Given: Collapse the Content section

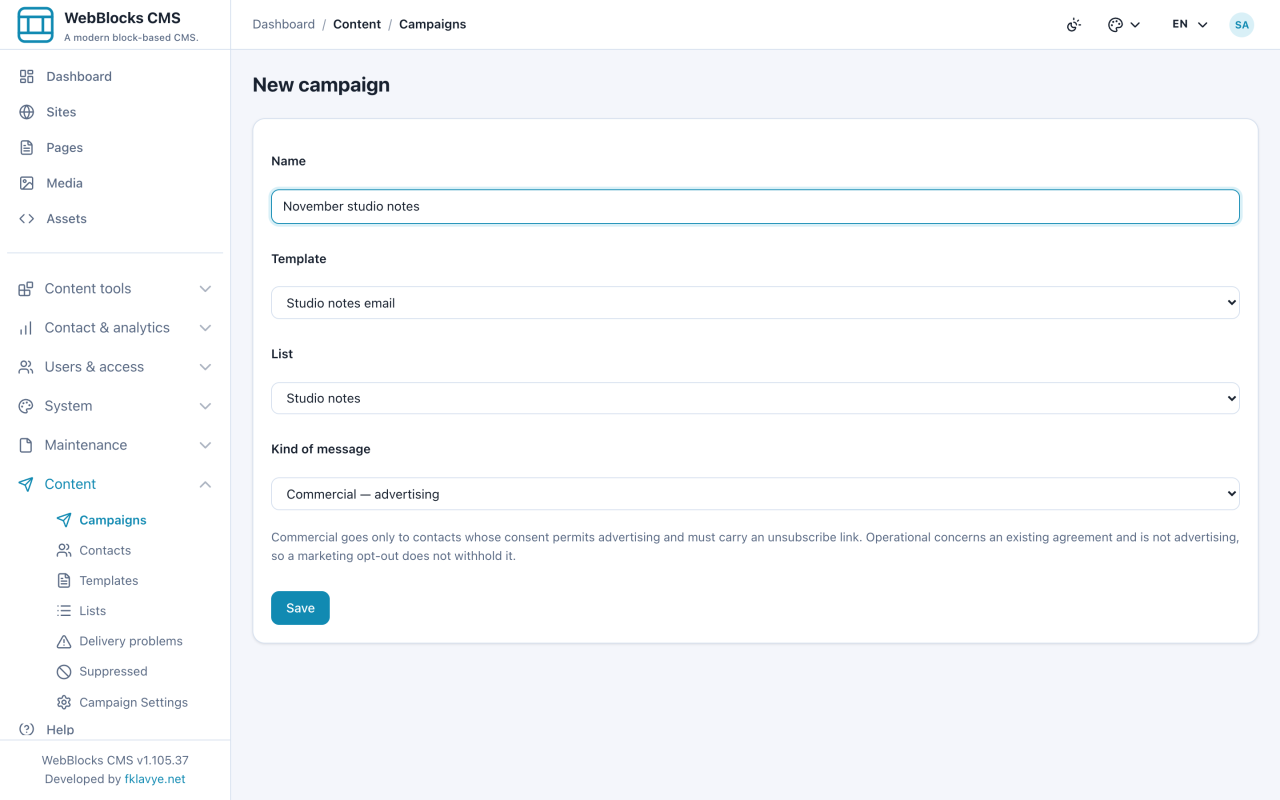Looking at the screenshot, I should click(x=115, y=484).
